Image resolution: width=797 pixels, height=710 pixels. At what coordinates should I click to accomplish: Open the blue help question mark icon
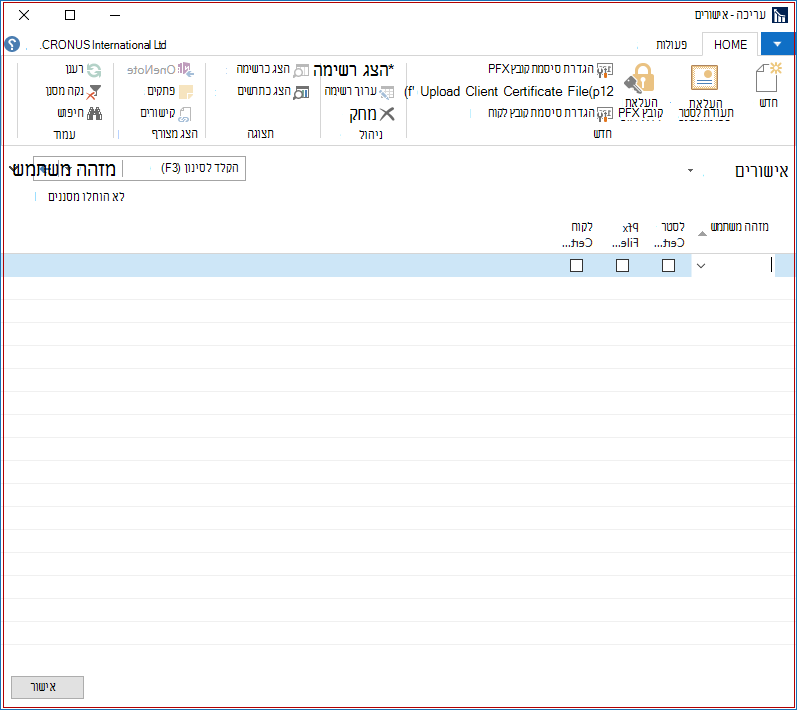pyautogui.click(x=12, y=45)
